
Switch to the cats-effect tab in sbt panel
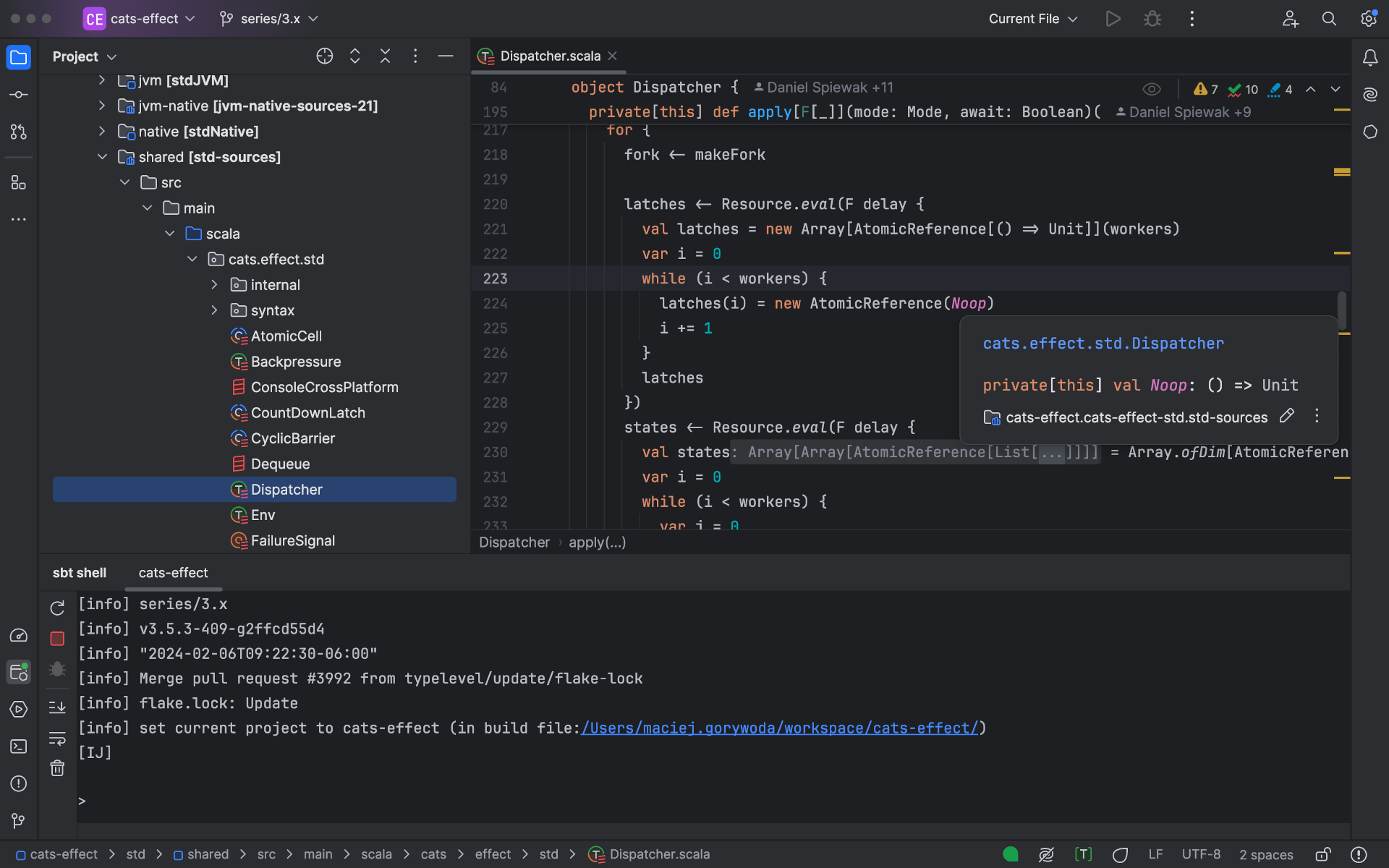point(173,573)
